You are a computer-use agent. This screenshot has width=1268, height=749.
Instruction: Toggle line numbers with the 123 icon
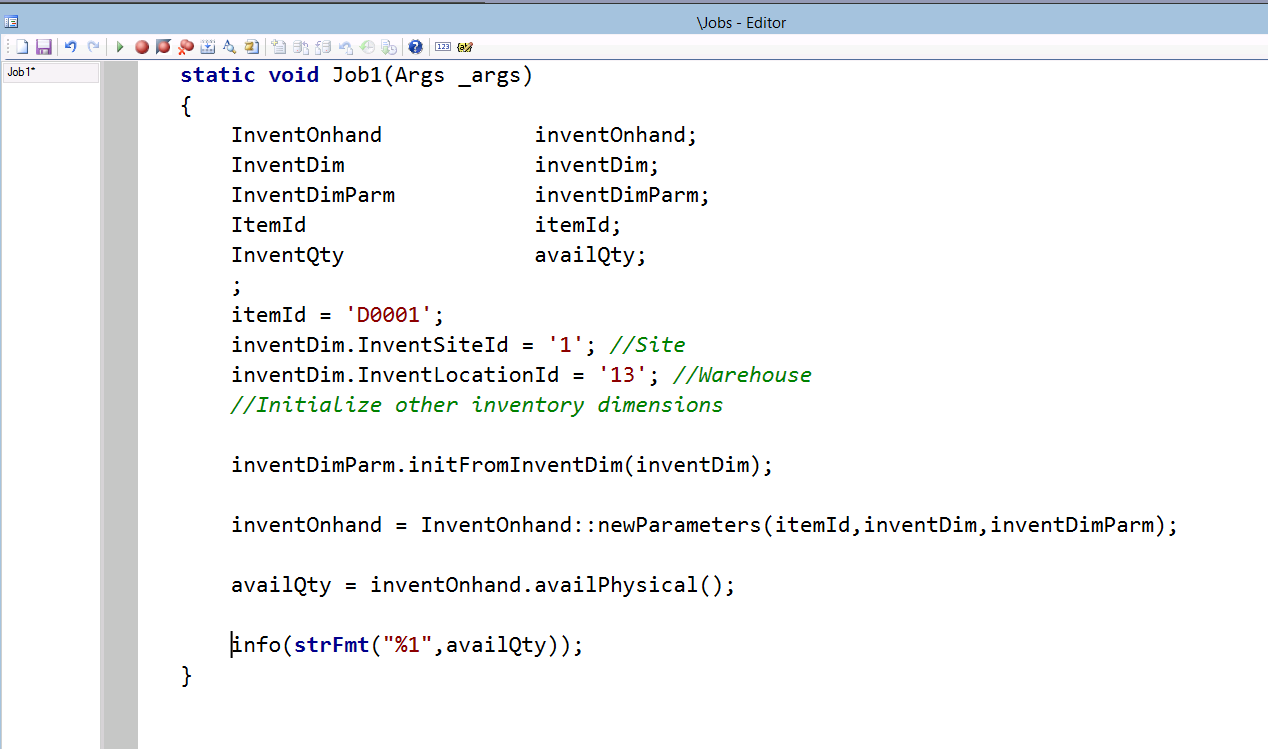443,47
